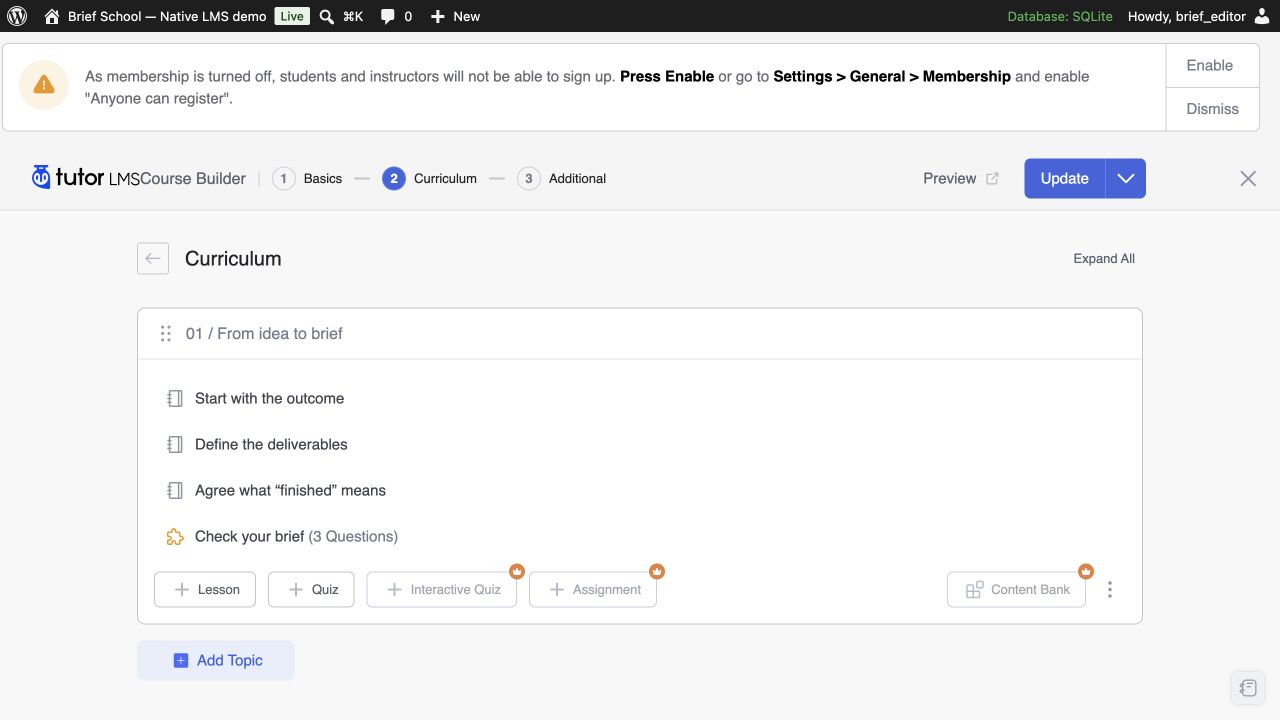Click the pro crown badge on Content Bank
This screenshot has height=720, width=1280.
click(x=1086, y=571)
